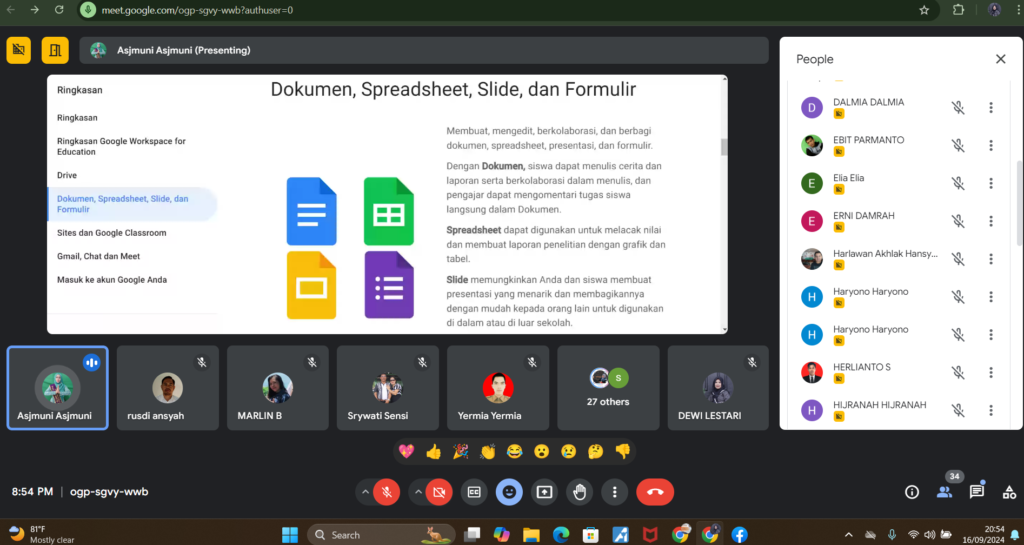
Task: Open Ringkasan Google Workspace for Education section
Action: 121,146
